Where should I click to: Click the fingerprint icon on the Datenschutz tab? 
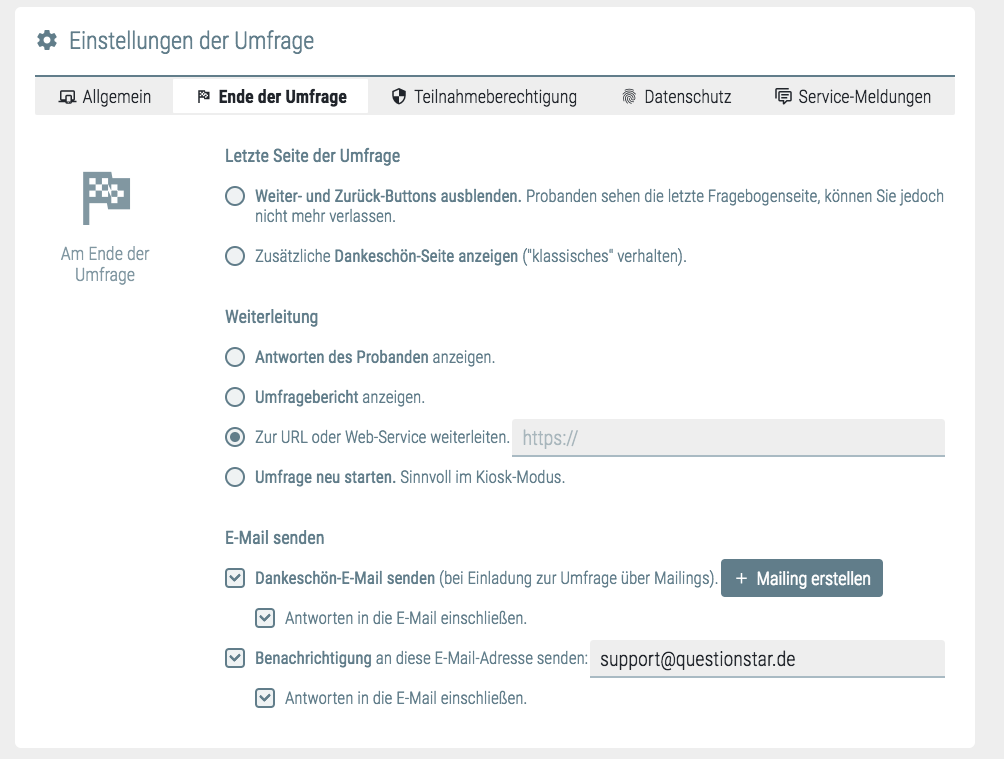coord(629,97)
